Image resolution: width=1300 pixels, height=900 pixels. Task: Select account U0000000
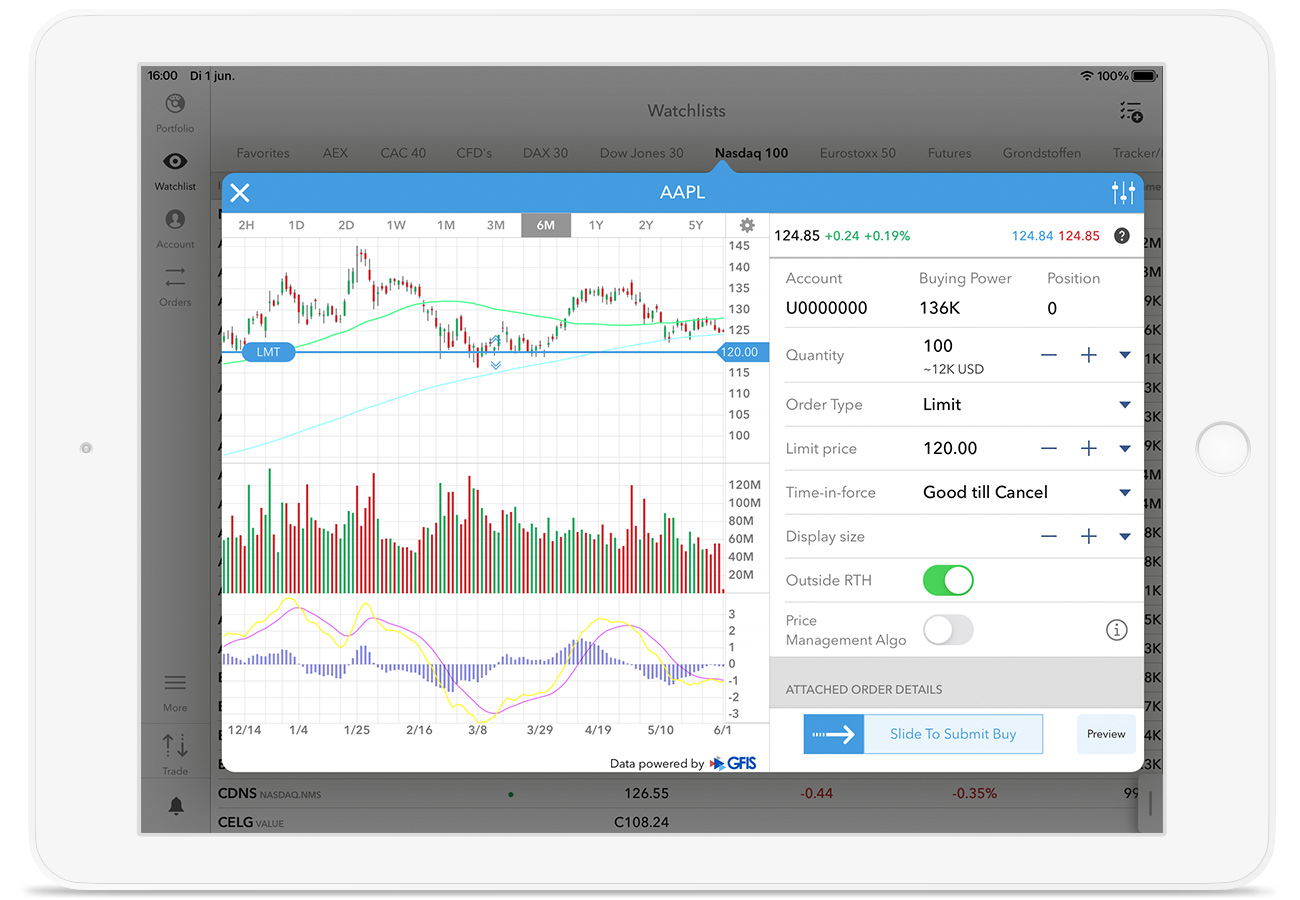coord(826,308)
